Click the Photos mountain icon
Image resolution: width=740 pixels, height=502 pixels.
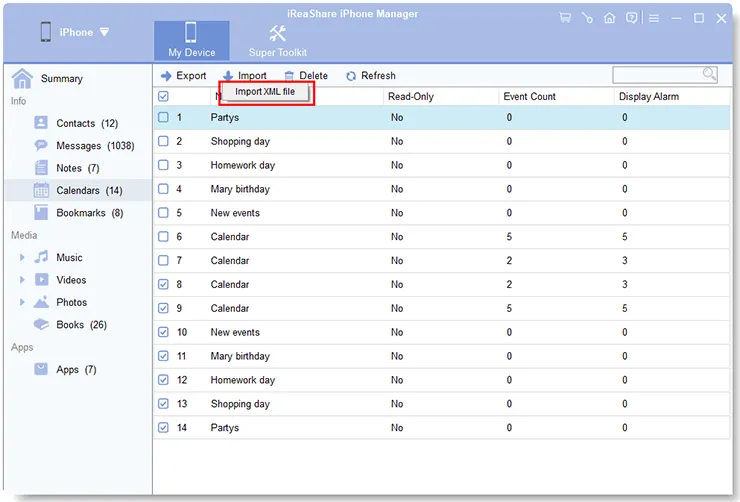[x=41, y=302]
